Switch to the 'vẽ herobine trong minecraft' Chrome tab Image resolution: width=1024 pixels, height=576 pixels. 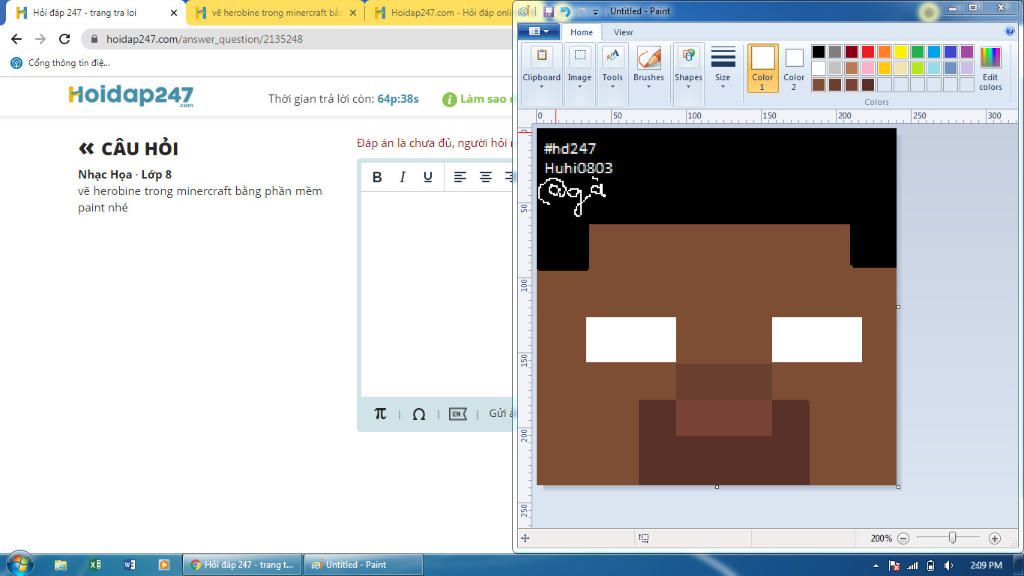click(x=276, y=12)
